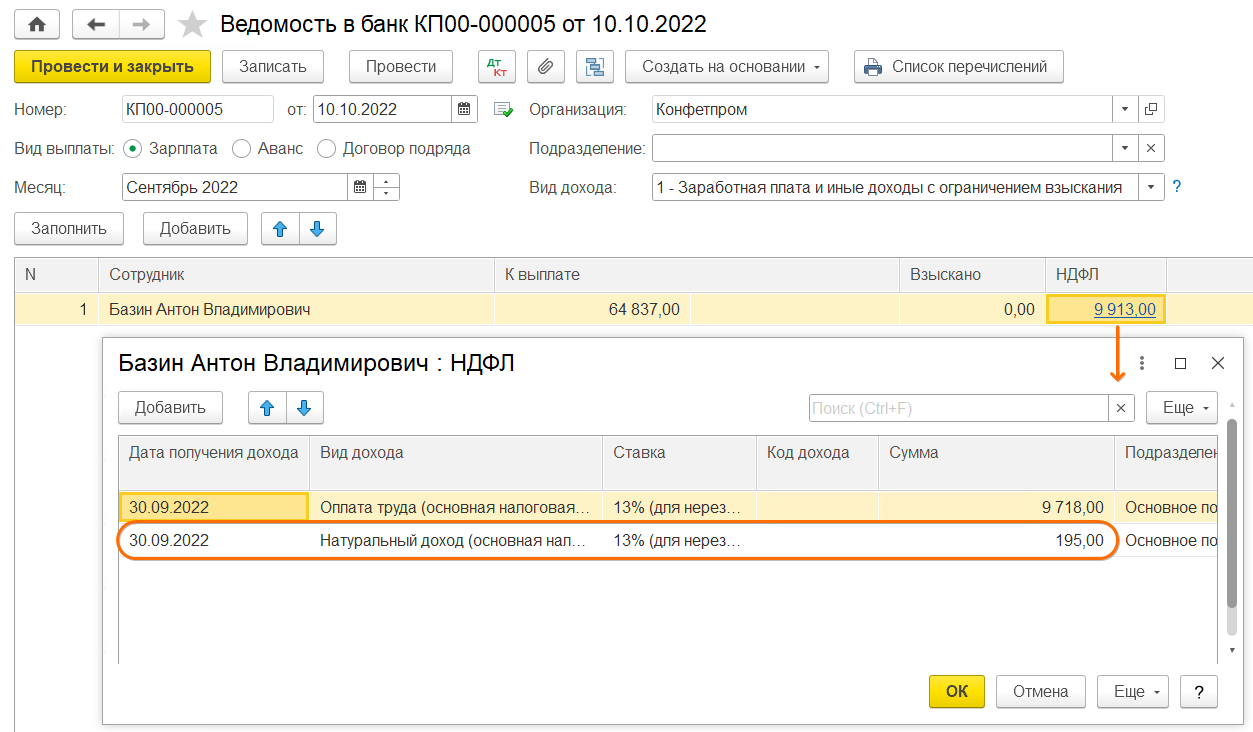
Task: Click Провести и закрыть button
Action: coord(112,67)
